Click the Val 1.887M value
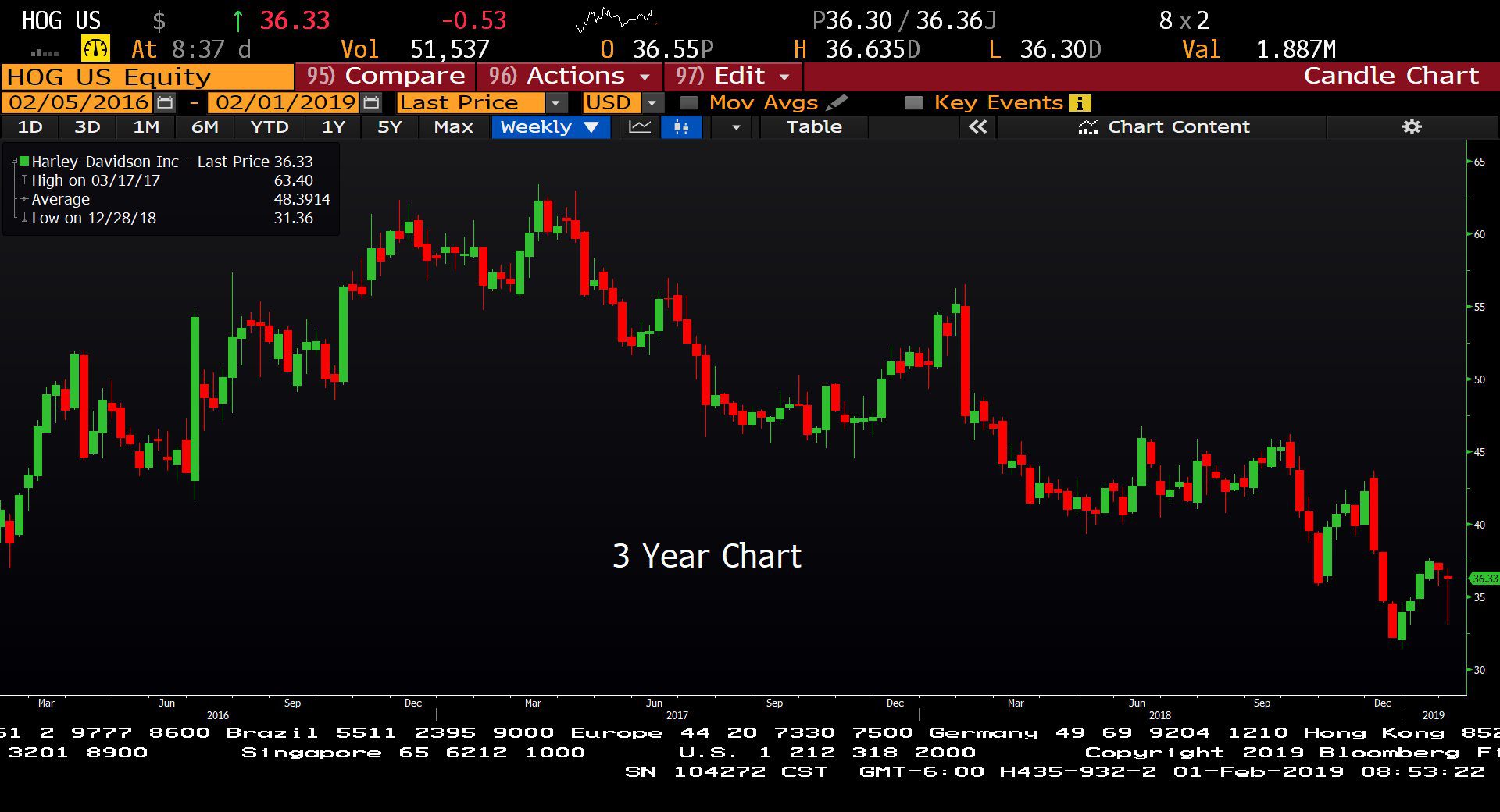 point(1295,49)
